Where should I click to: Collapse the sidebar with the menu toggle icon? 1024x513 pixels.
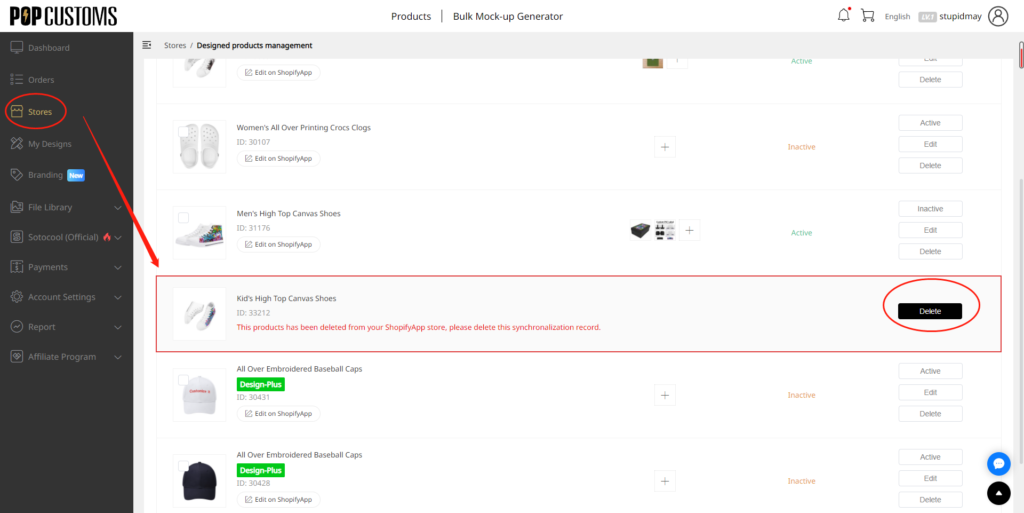pos(147,45)
